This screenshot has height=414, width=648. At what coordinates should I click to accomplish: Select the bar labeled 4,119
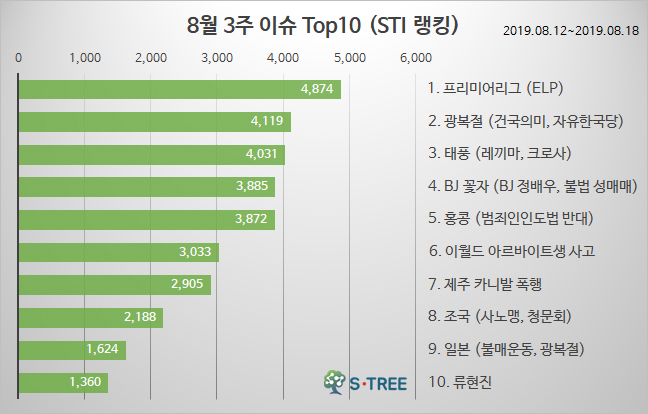155,122
